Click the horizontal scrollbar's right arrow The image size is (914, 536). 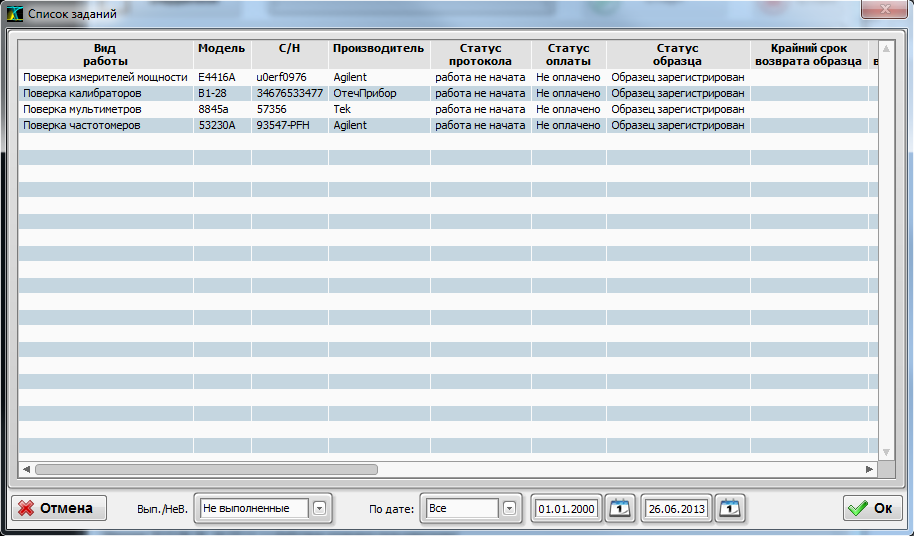click(870, 468)
